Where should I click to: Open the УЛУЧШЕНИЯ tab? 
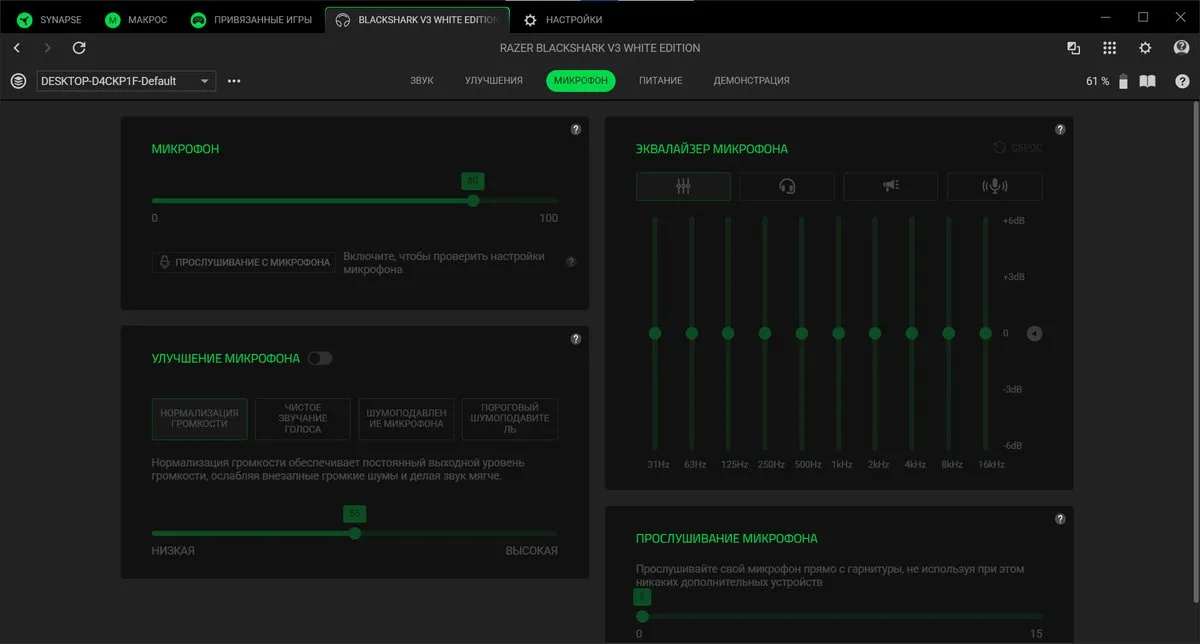494,81
